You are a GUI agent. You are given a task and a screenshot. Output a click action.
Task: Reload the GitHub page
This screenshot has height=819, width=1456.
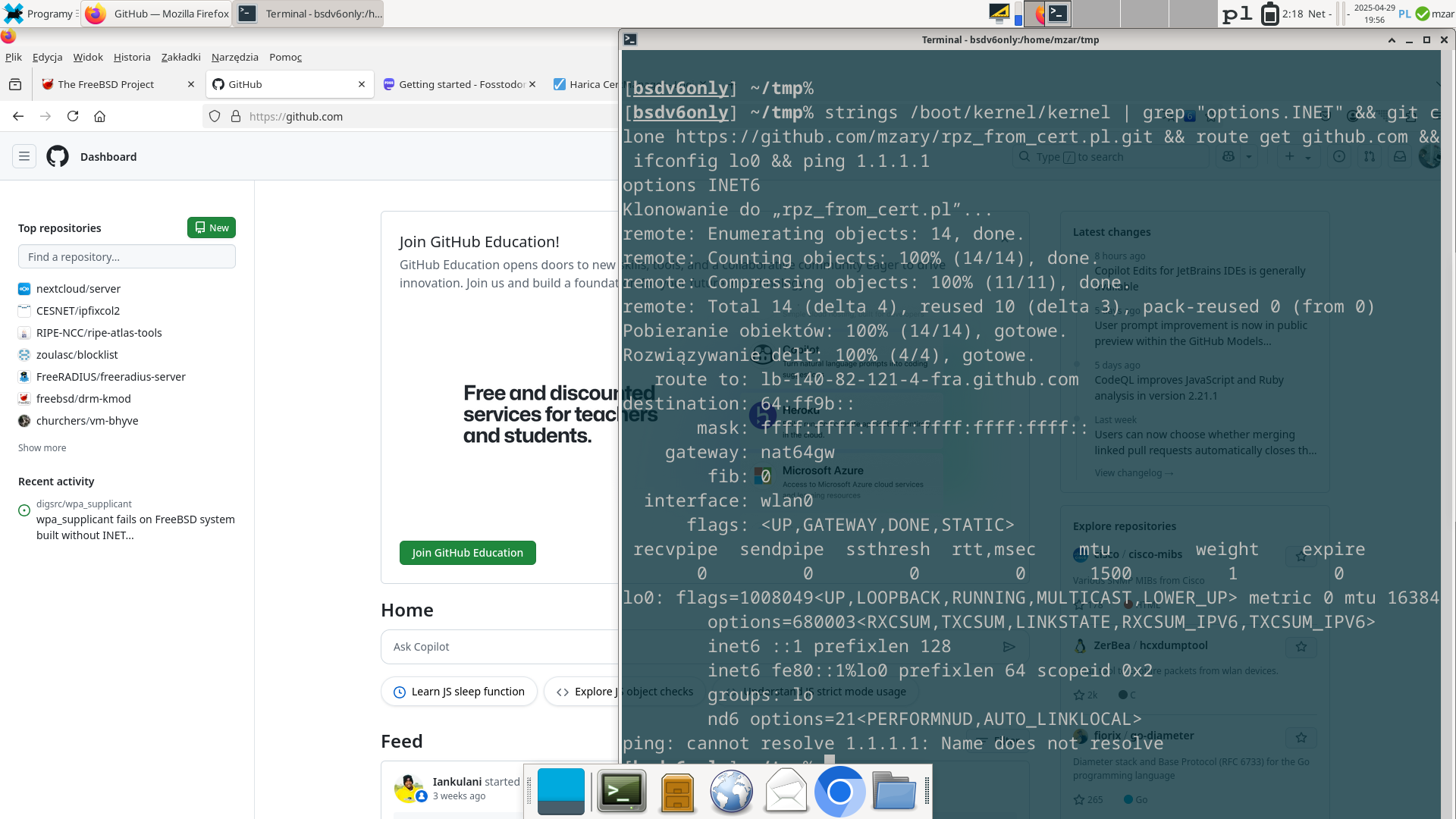73,116
